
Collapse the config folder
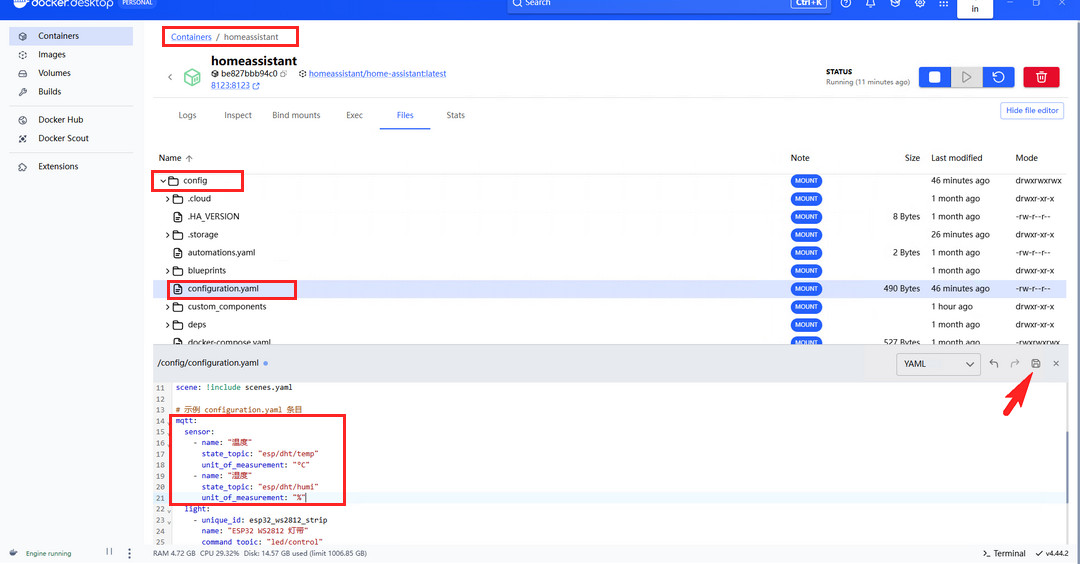click(163, 181)
